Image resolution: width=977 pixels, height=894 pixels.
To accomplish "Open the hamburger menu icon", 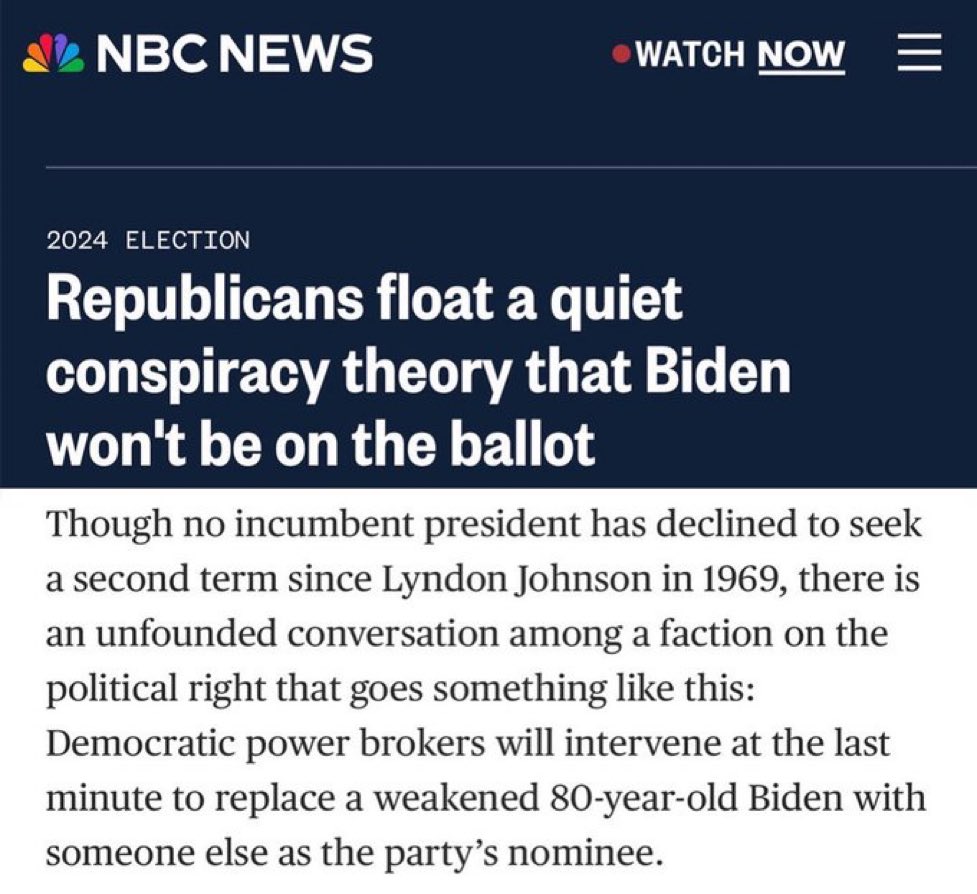I will (x=919, y=53).
